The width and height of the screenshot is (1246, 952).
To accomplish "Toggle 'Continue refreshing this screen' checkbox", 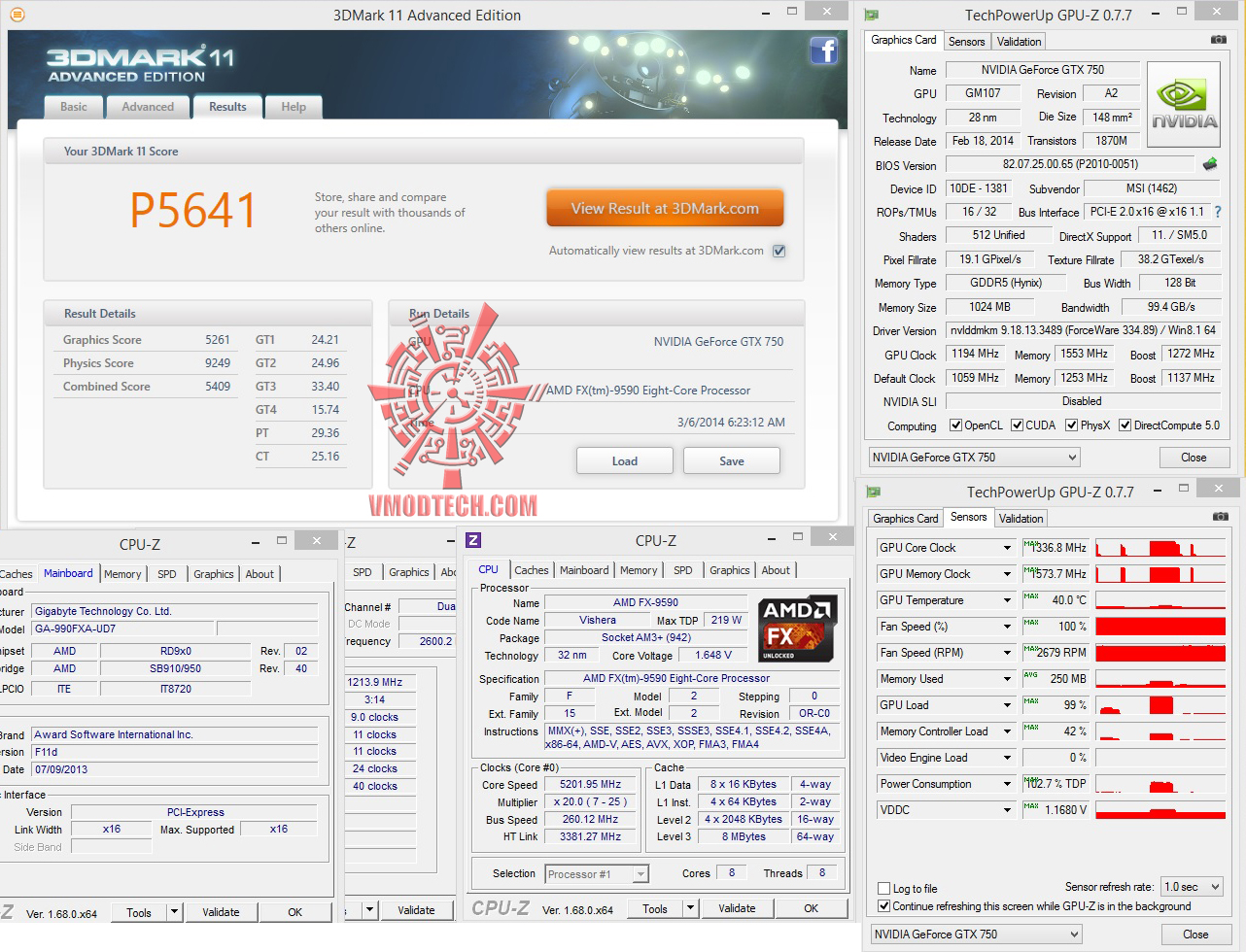I will [883, 906].
